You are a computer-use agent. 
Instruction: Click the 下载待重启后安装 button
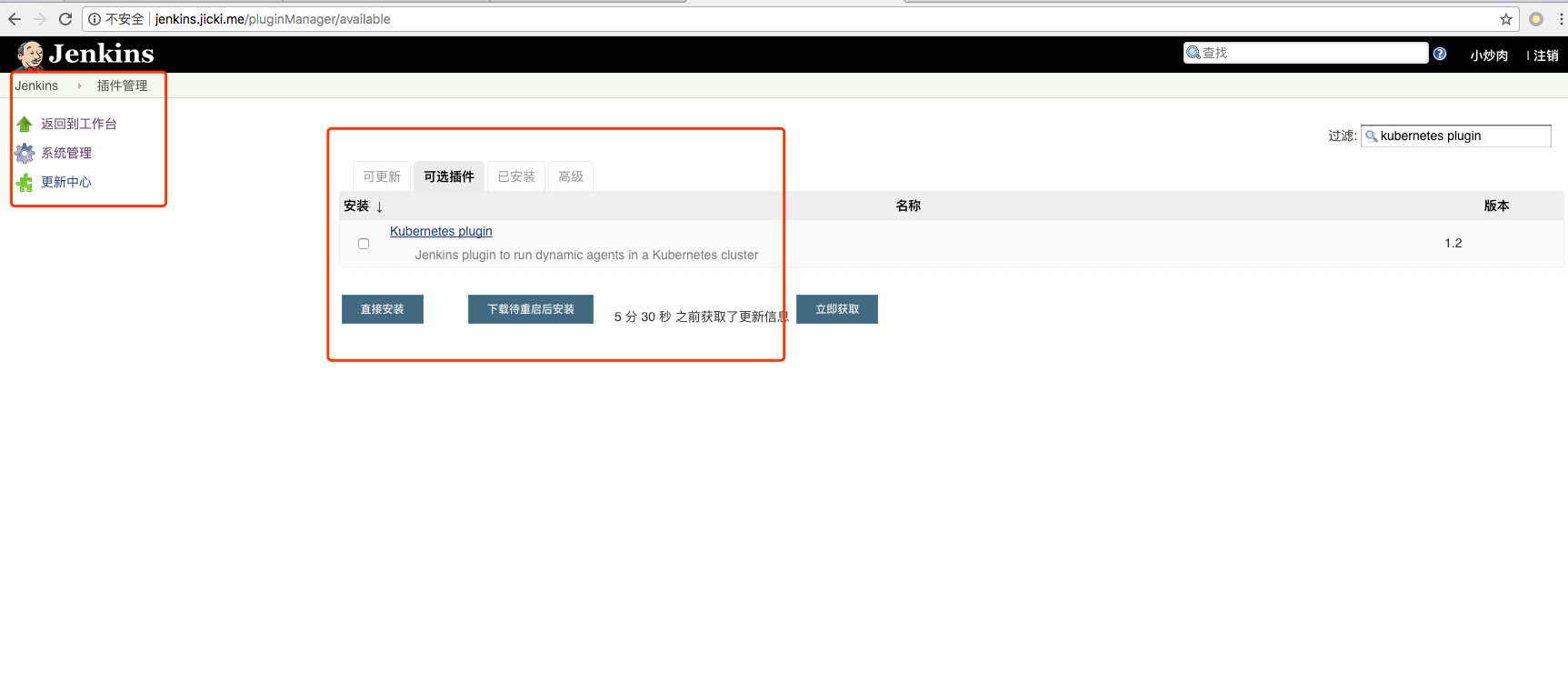click(531, 309)
